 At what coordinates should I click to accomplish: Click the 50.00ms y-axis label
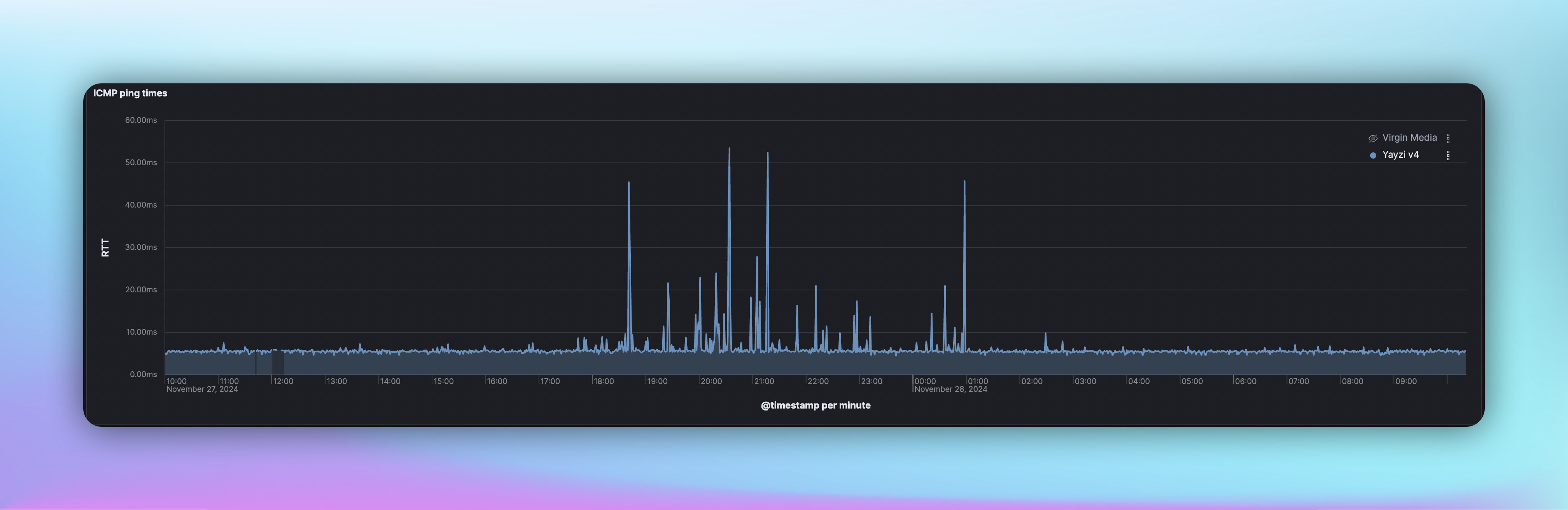141,162
